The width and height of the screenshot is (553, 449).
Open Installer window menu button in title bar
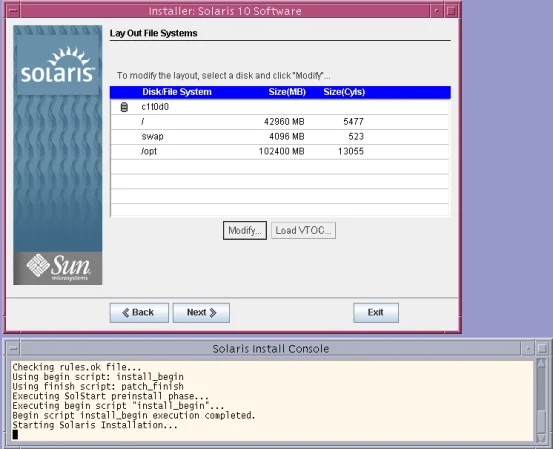coord(13,11)
